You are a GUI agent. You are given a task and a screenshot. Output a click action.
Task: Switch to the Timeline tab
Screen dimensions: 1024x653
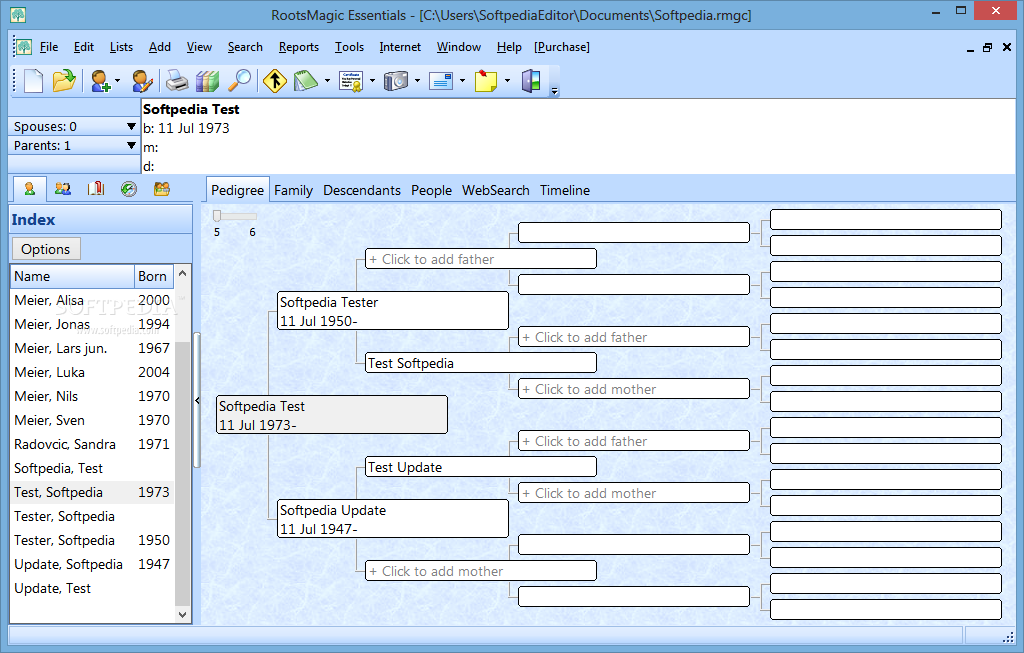tap(565, 190)
